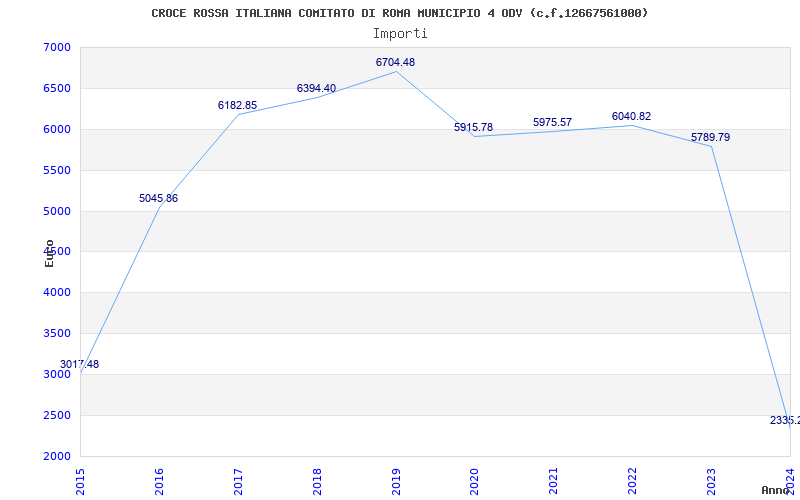800x500 pixels.
Task: Click the 2000 y-axis tick label
Action: tap(57, 456)
